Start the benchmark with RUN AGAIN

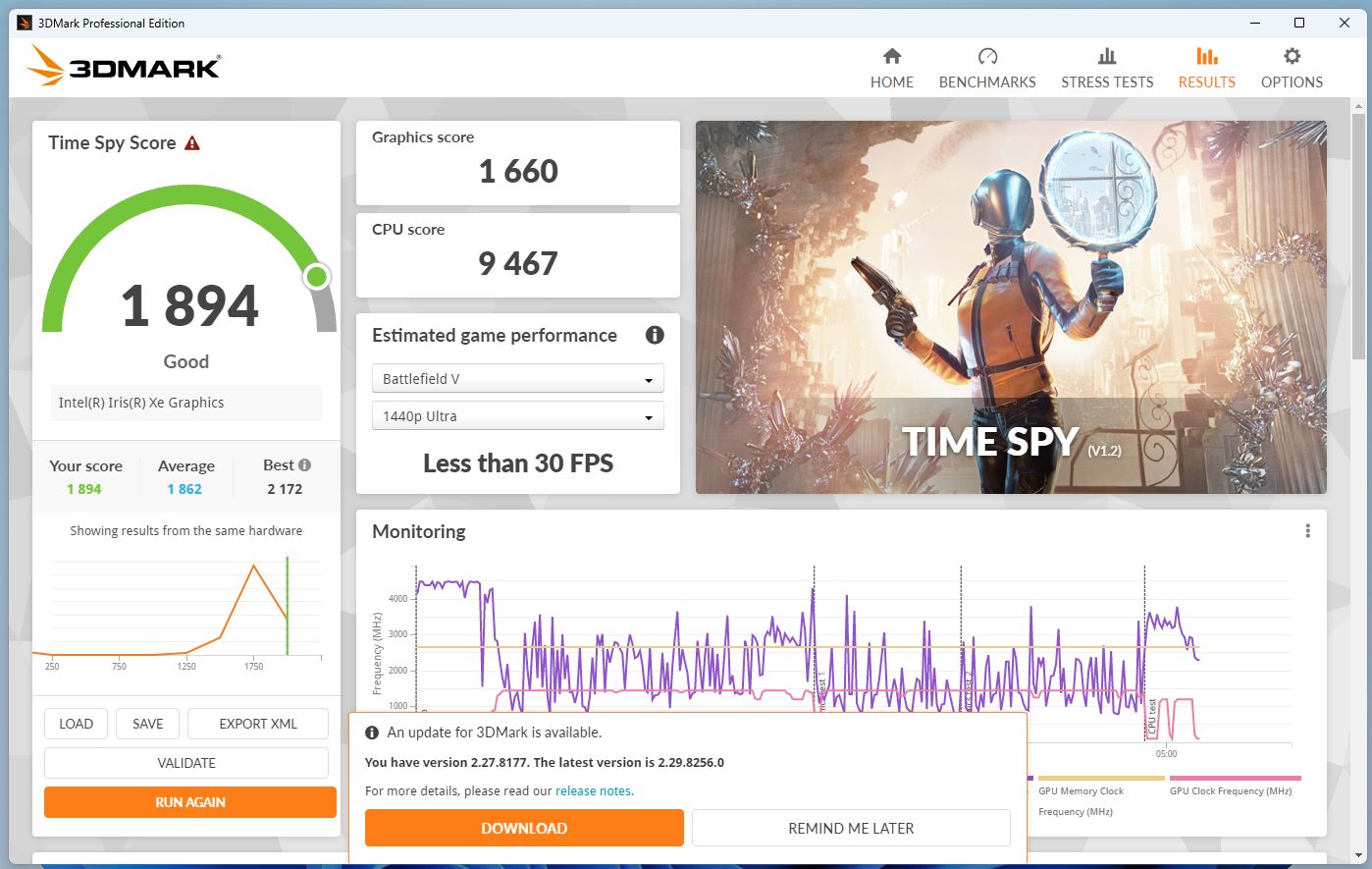[x=190, y=802]
